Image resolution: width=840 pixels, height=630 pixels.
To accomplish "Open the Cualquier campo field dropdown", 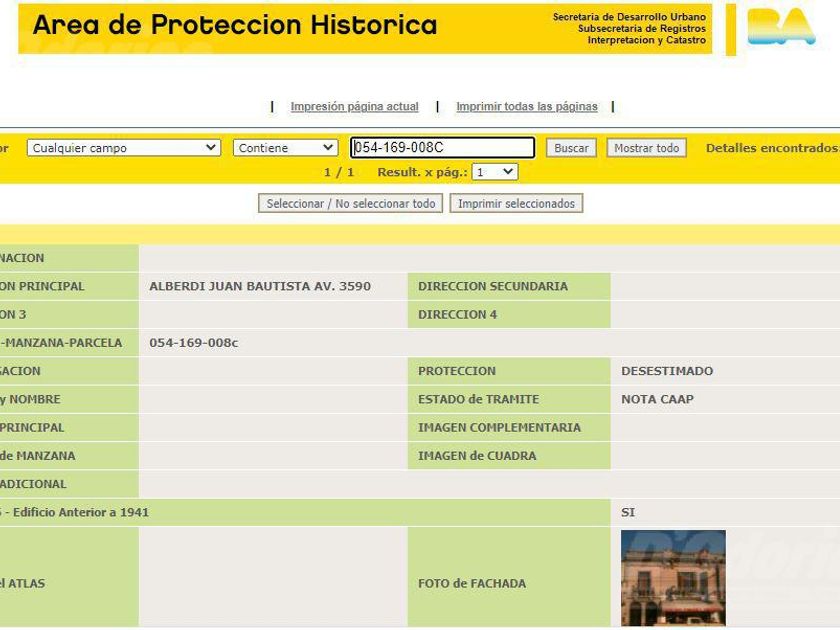I will (124, 148).
